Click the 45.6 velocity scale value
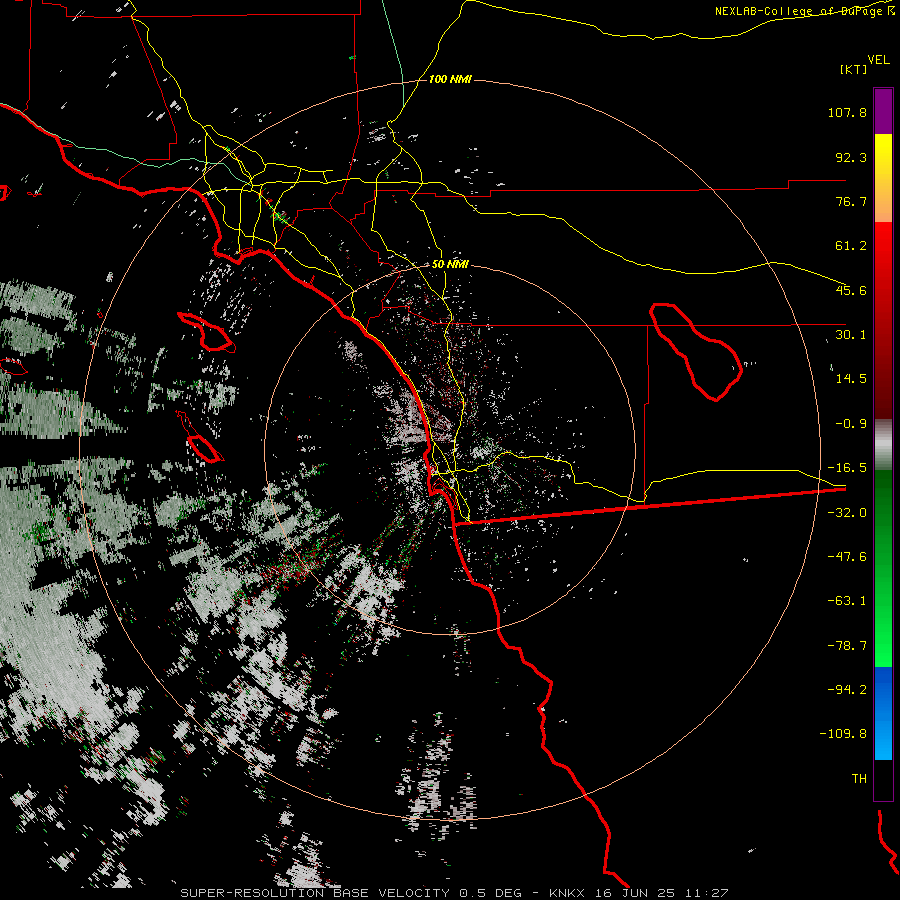Viewport: 900px width, 900px height. coord(851,290)
